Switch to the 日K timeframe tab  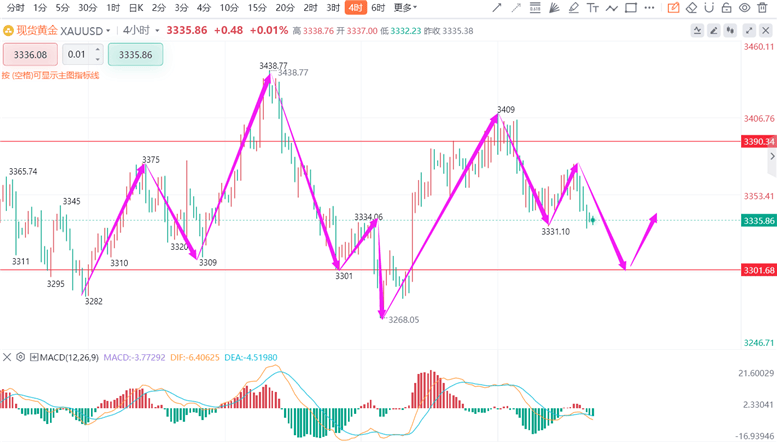coord(136,7)
